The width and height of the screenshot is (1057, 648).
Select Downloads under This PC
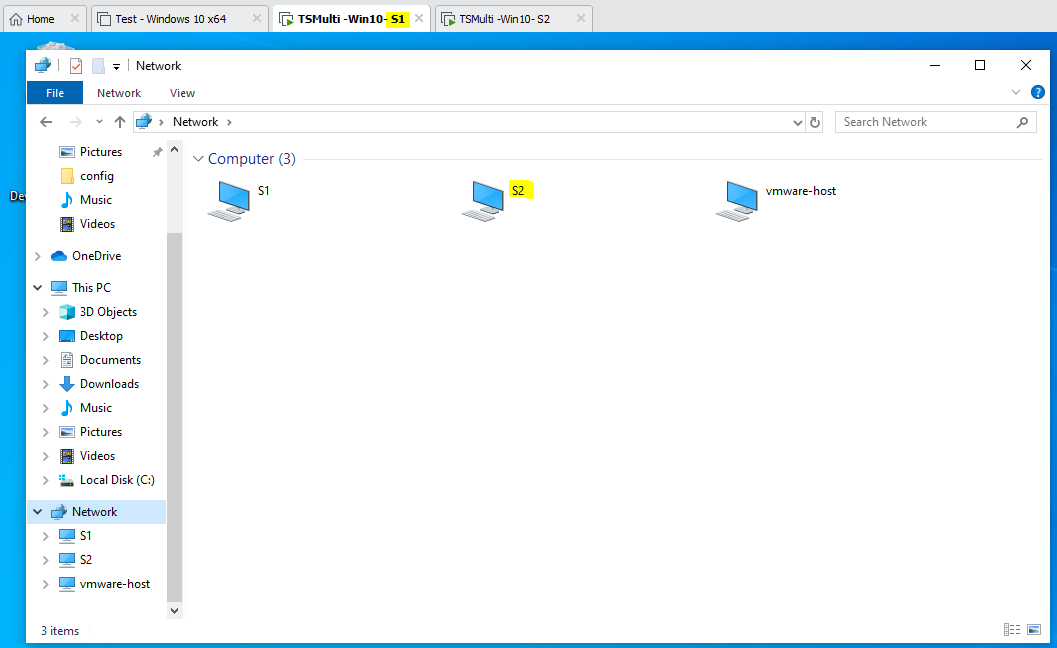[x=109, y=384]
